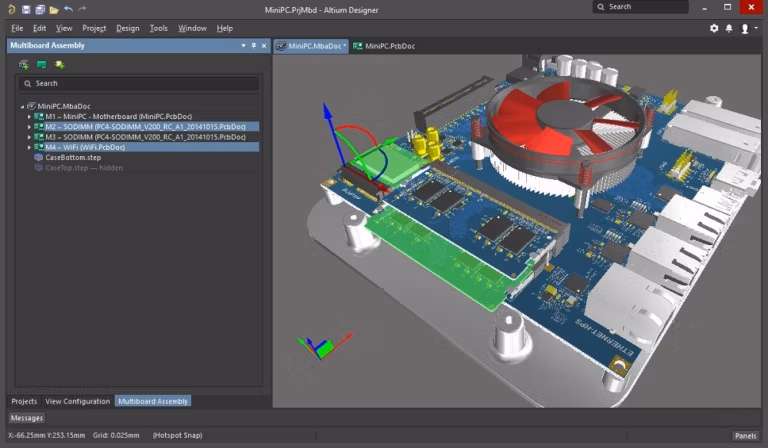
Task: Open the View menu
Action: pos(64,28)
